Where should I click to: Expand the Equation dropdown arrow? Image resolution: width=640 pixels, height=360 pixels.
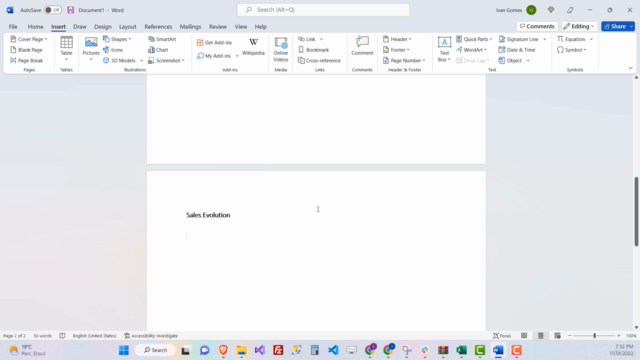591,39
